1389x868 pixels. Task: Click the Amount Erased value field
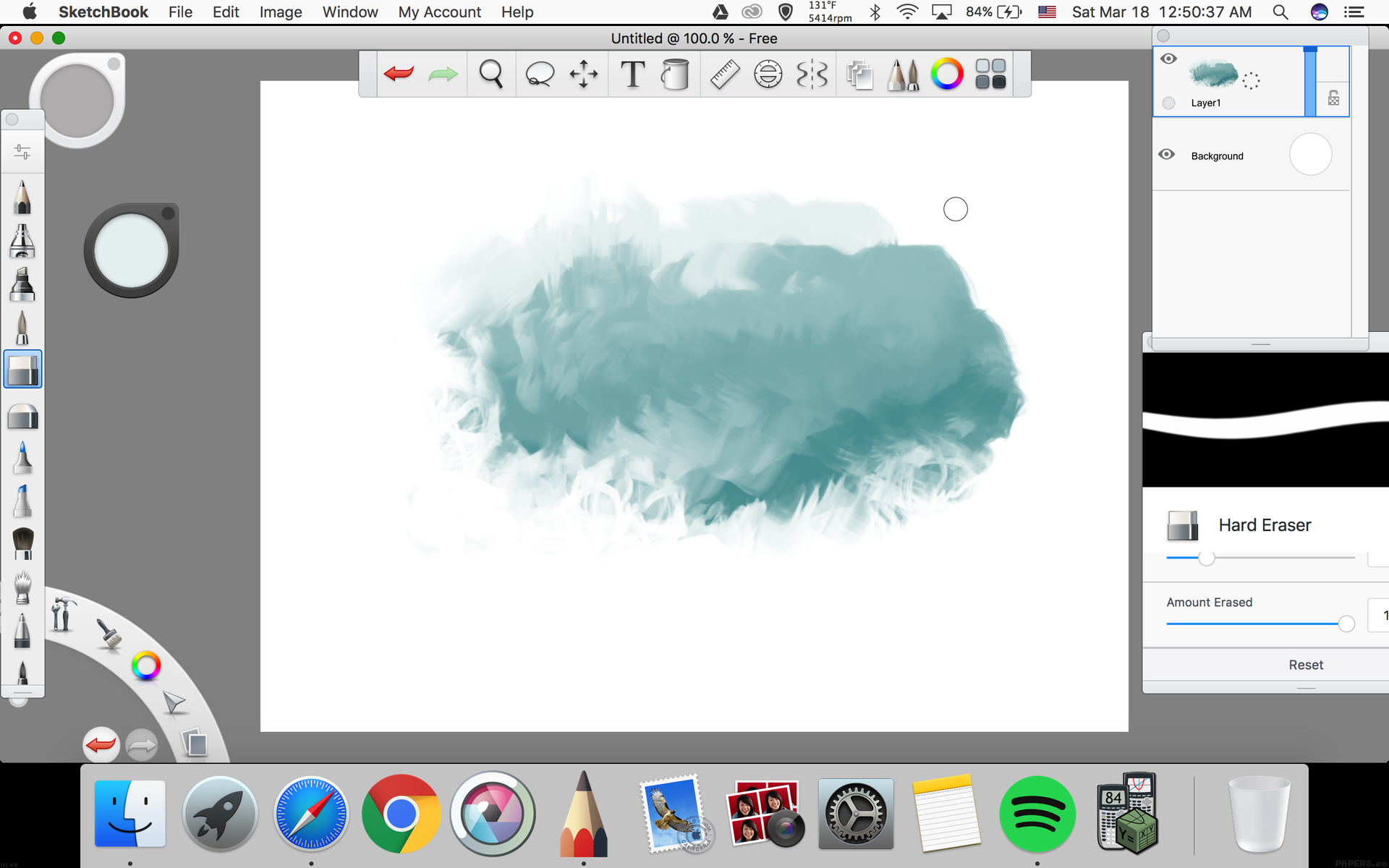point(1378,616)
